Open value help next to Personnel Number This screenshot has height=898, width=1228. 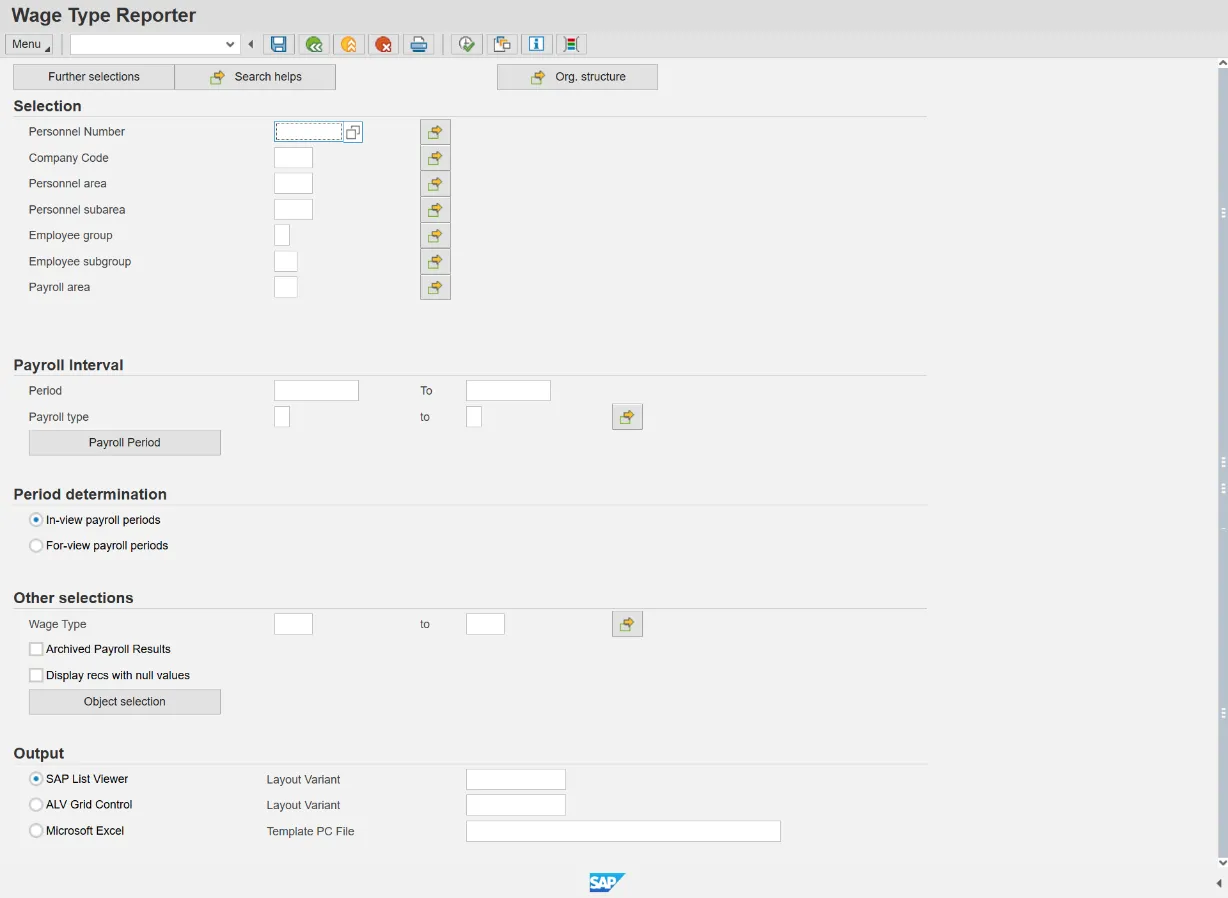tap(353, 132)
